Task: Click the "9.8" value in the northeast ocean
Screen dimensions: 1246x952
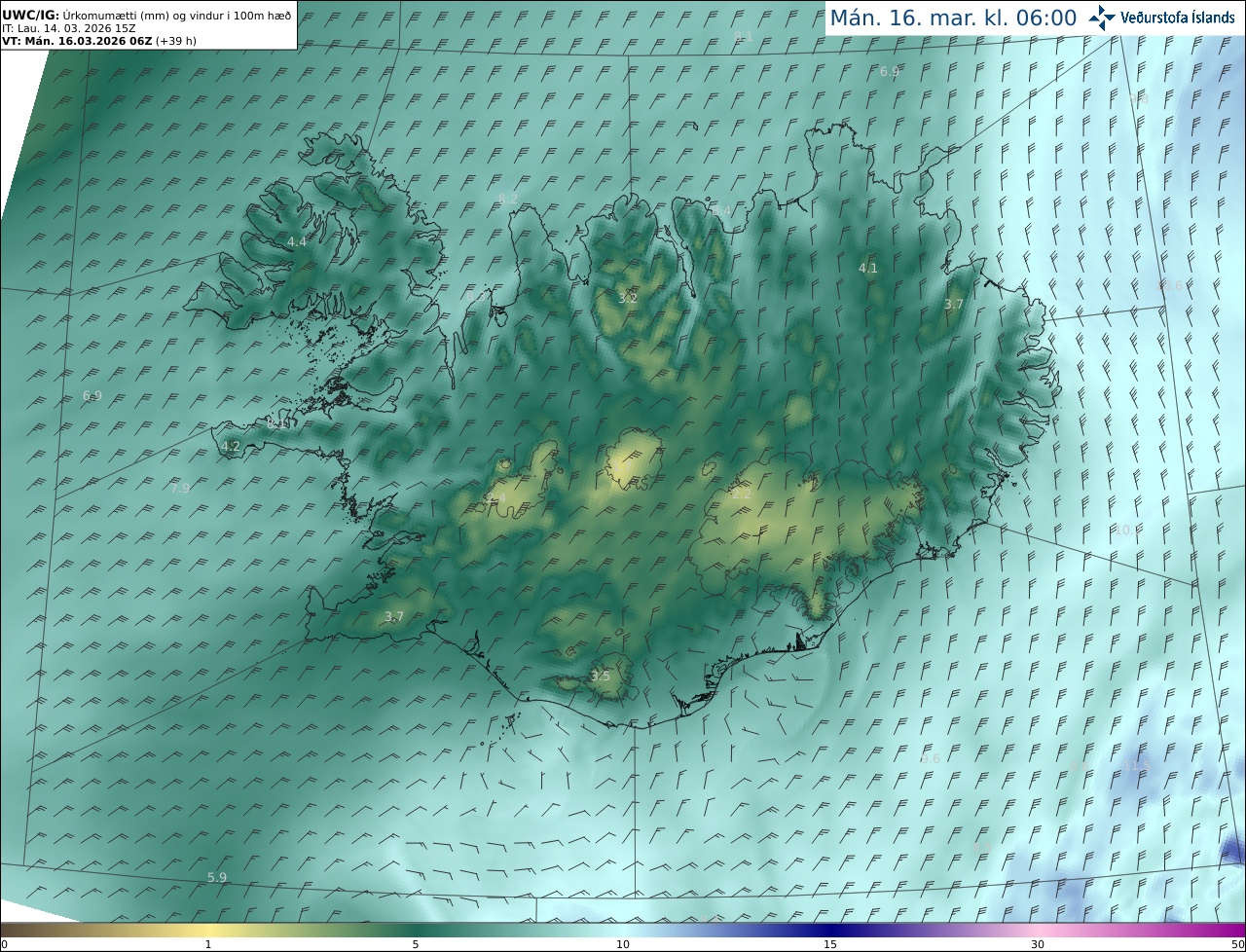Action: pos(1139,99)
